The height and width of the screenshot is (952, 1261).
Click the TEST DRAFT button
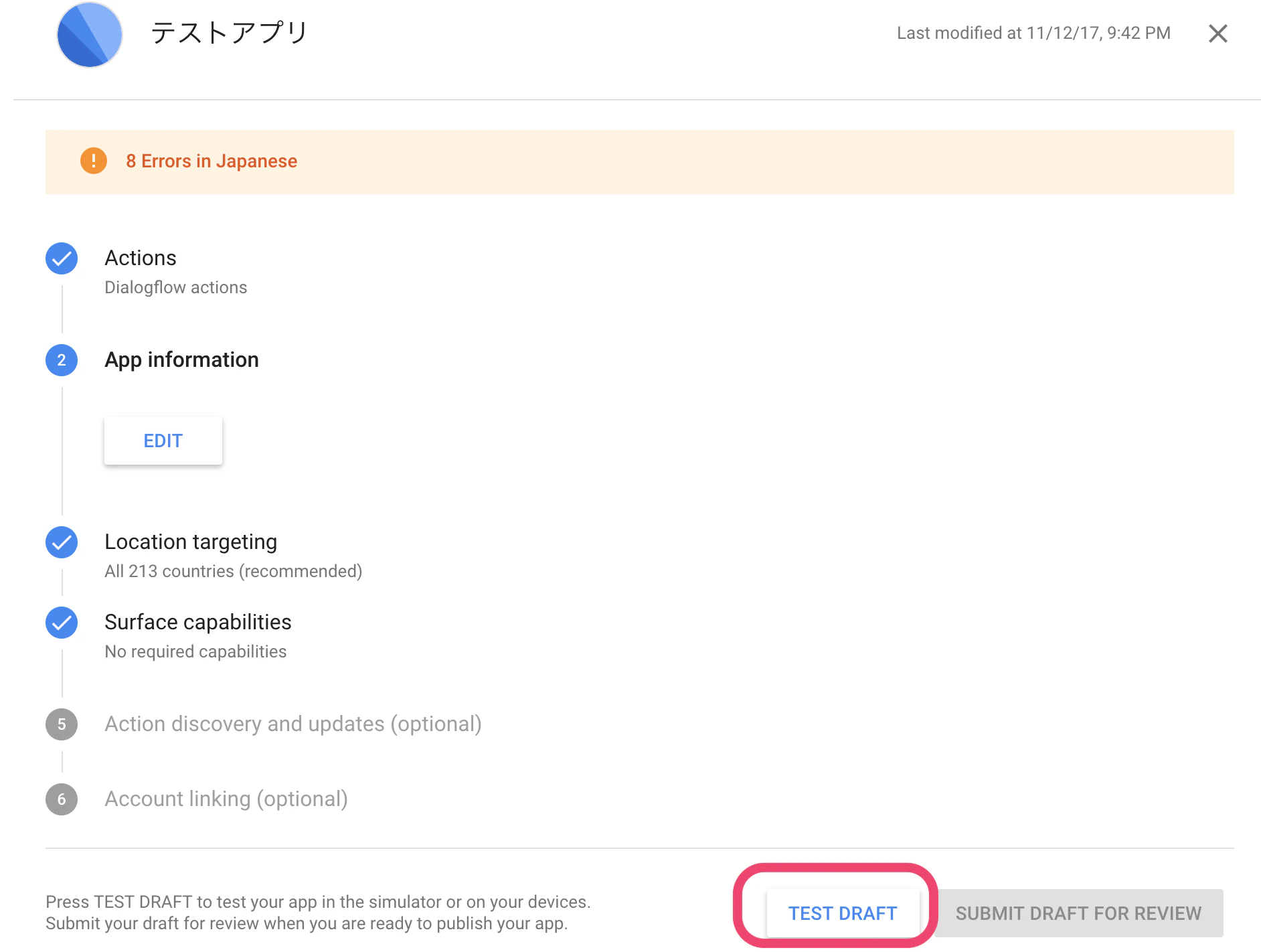click(843, 913)
